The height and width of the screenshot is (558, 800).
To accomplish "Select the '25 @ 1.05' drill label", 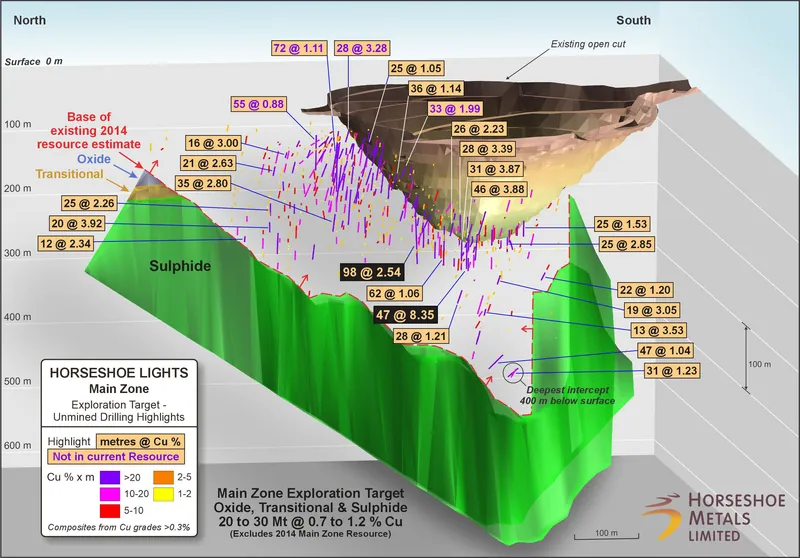I will click(x=416, y=68).
